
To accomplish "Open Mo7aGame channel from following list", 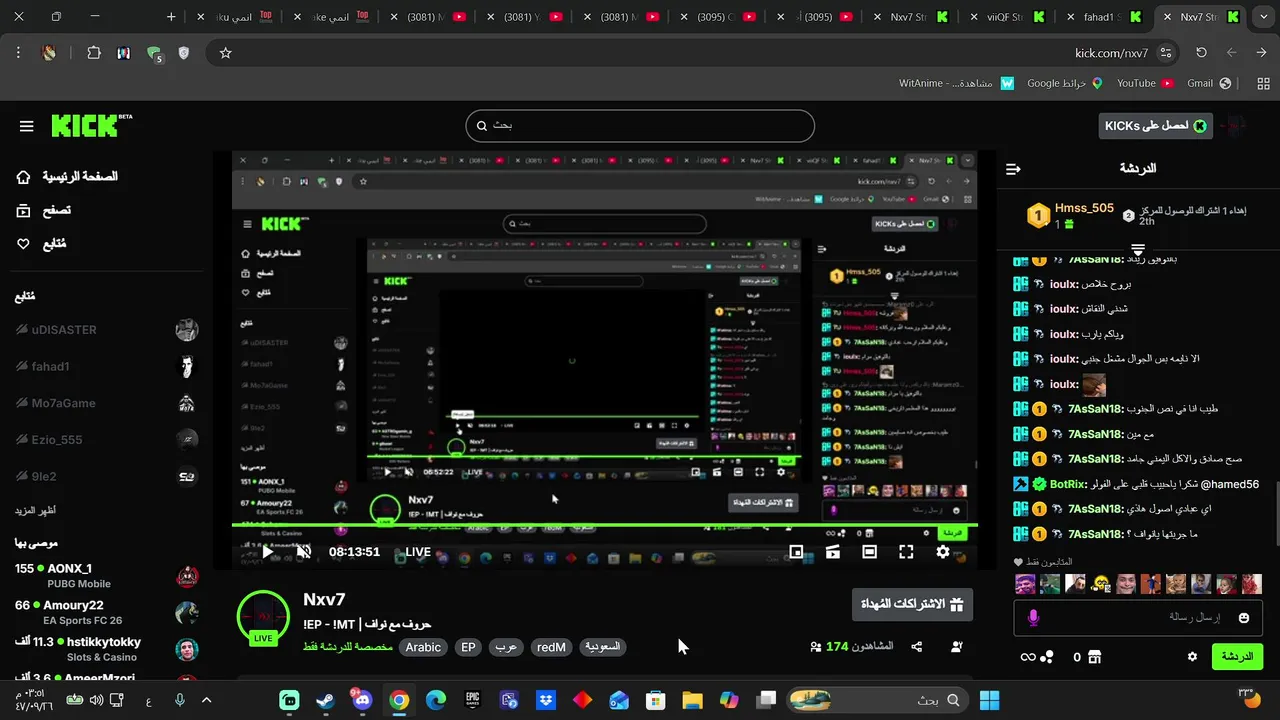I will point(106,403).
